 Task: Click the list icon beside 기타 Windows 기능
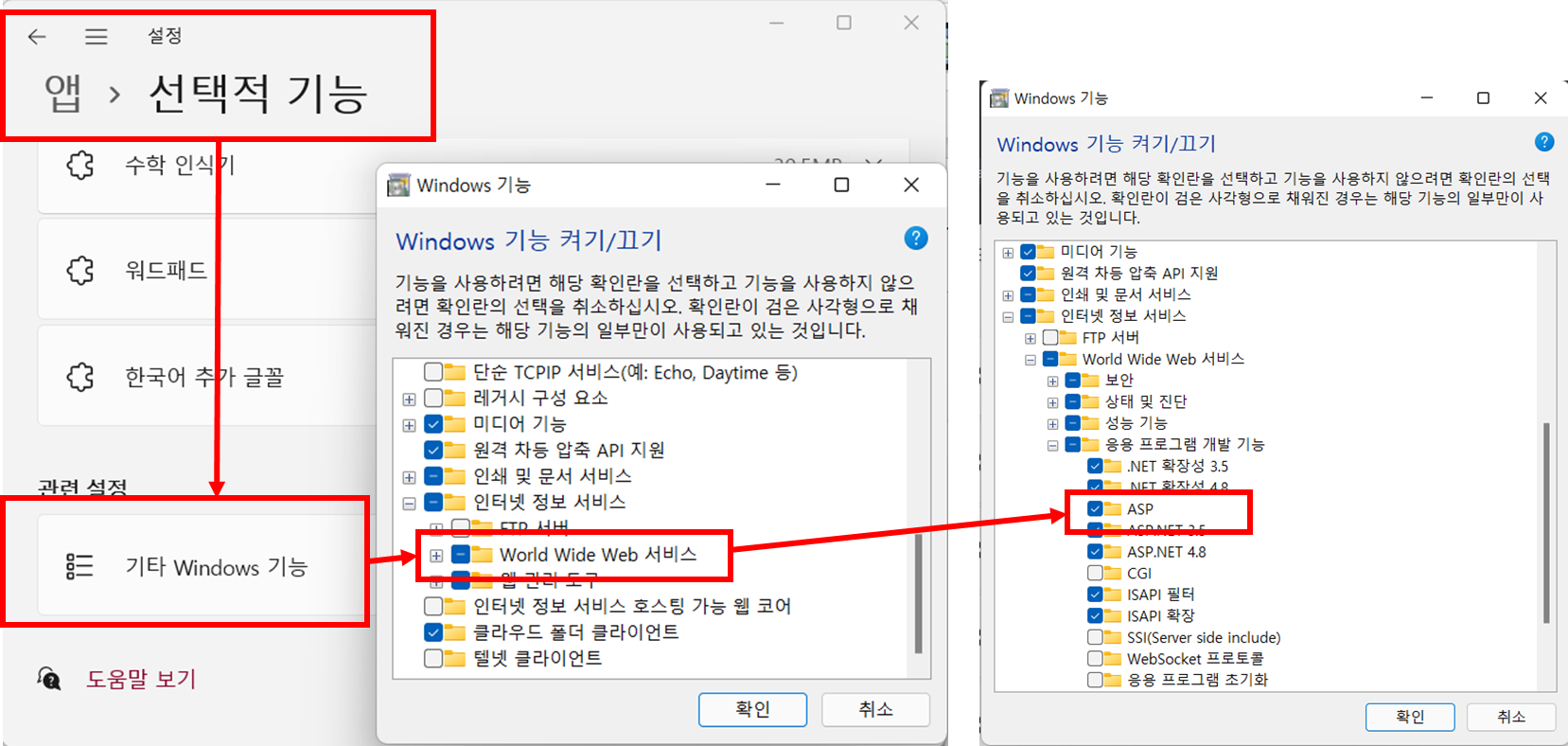(x=79, y=566)
